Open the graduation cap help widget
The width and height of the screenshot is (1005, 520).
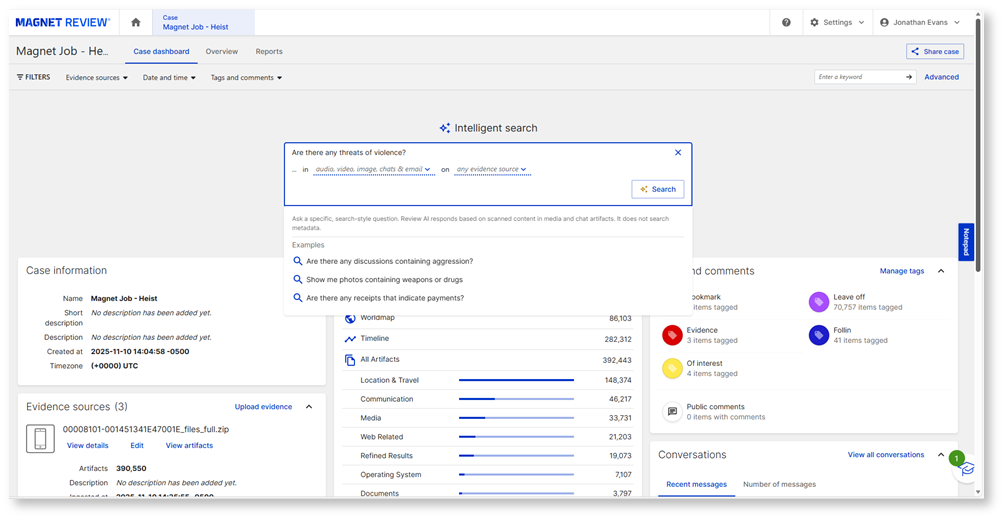(966, 469)
